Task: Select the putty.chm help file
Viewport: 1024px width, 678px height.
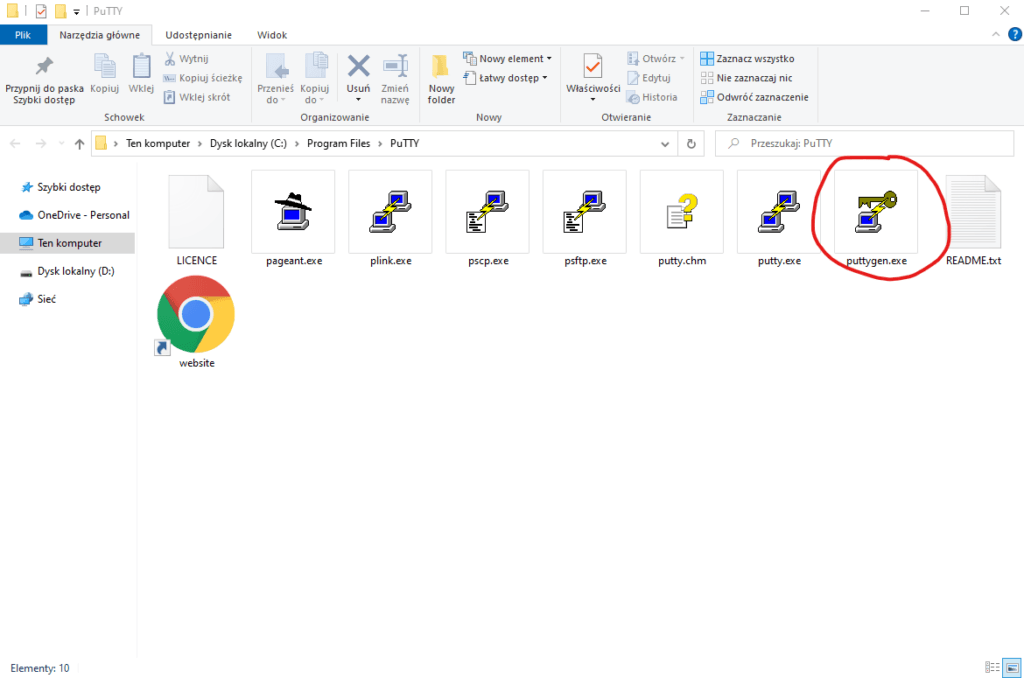Action: point(682,219)
